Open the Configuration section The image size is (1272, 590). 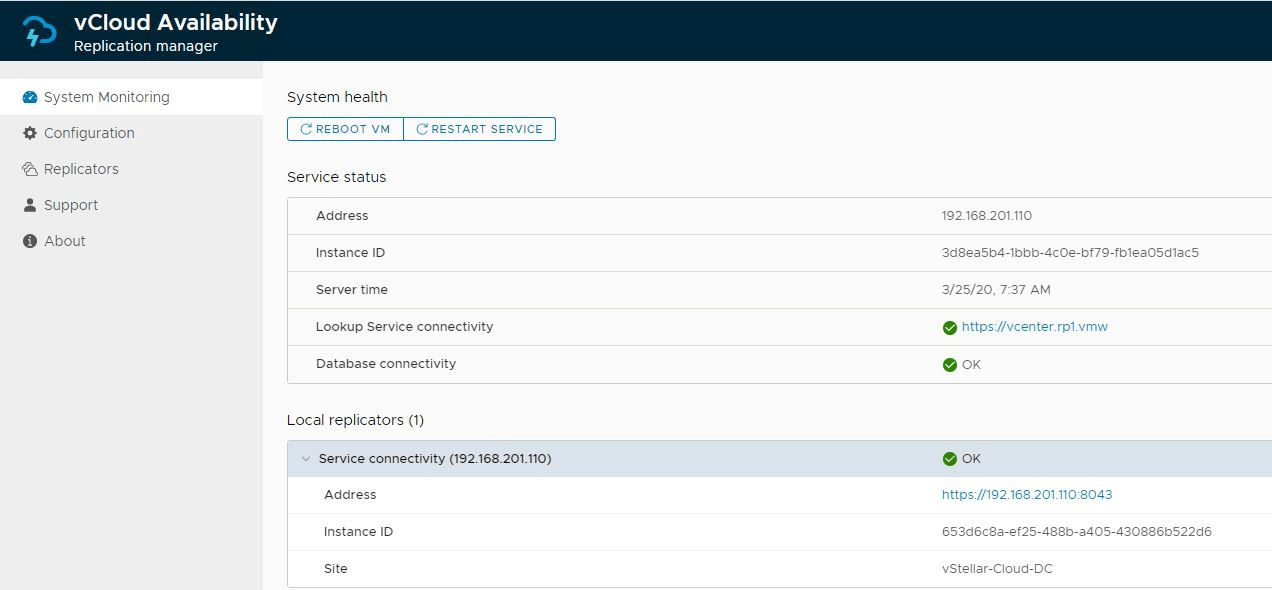(131, 133)
